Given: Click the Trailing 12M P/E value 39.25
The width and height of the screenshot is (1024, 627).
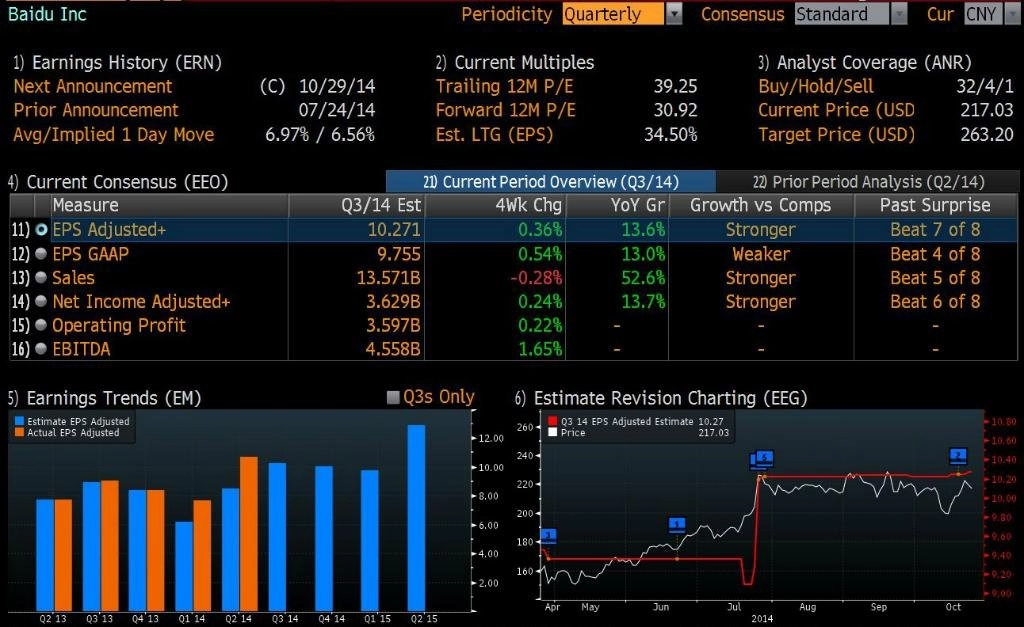Looking at the screenshot, I should point(675,86).
